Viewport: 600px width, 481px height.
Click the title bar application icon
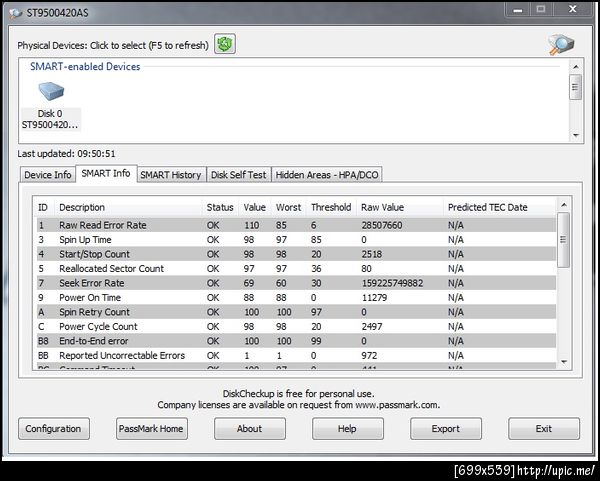point(16,13)
